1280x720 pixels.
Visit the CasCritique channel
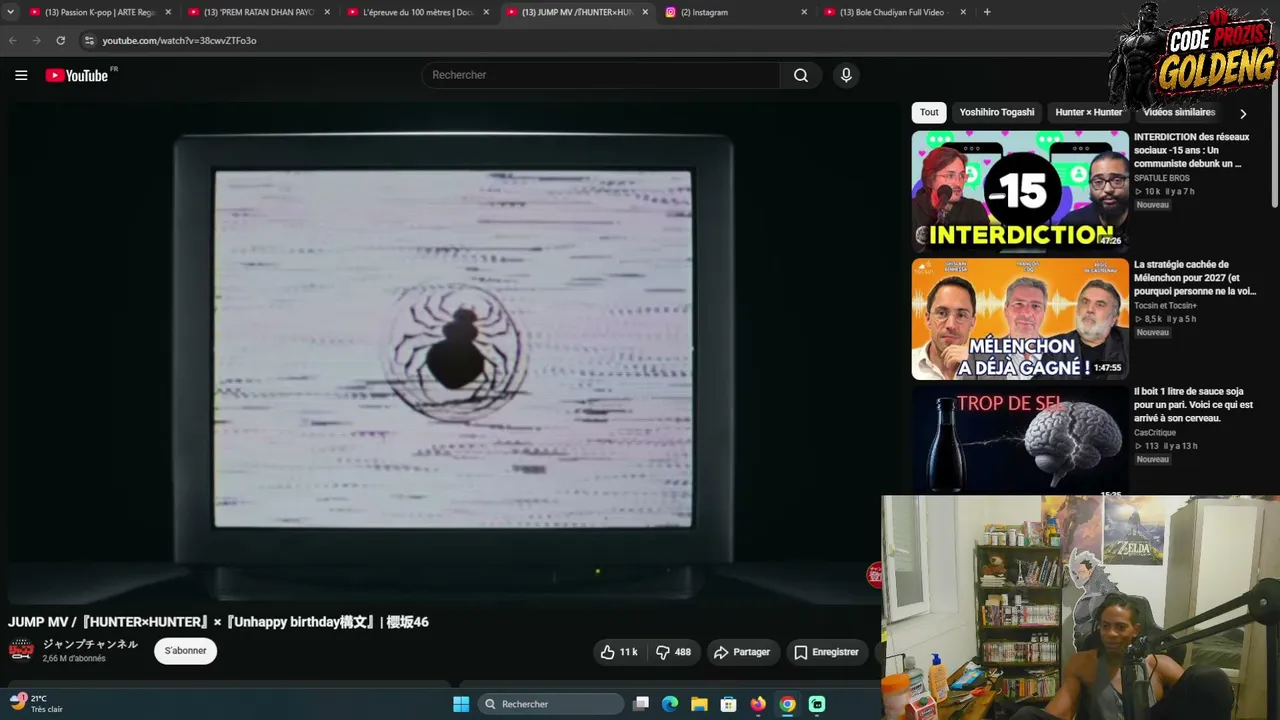pyautogui.click(x=1155, y=433)
